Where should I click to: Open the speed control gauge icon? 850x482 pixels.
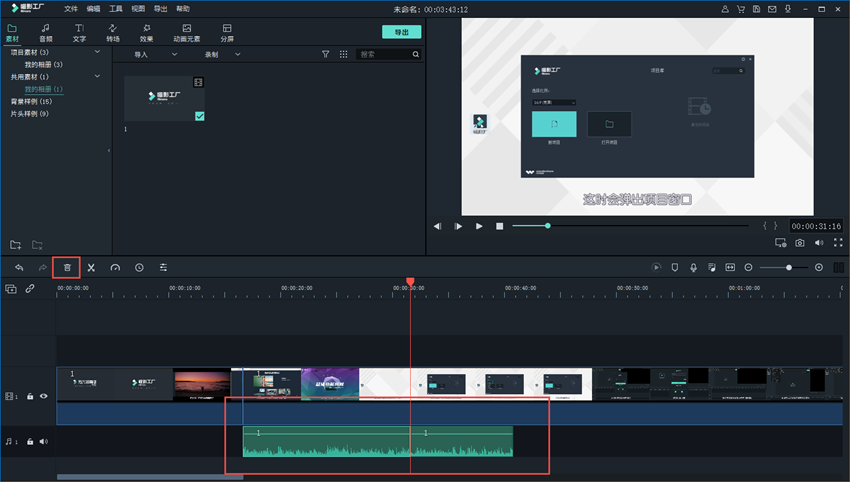[115, 268]
